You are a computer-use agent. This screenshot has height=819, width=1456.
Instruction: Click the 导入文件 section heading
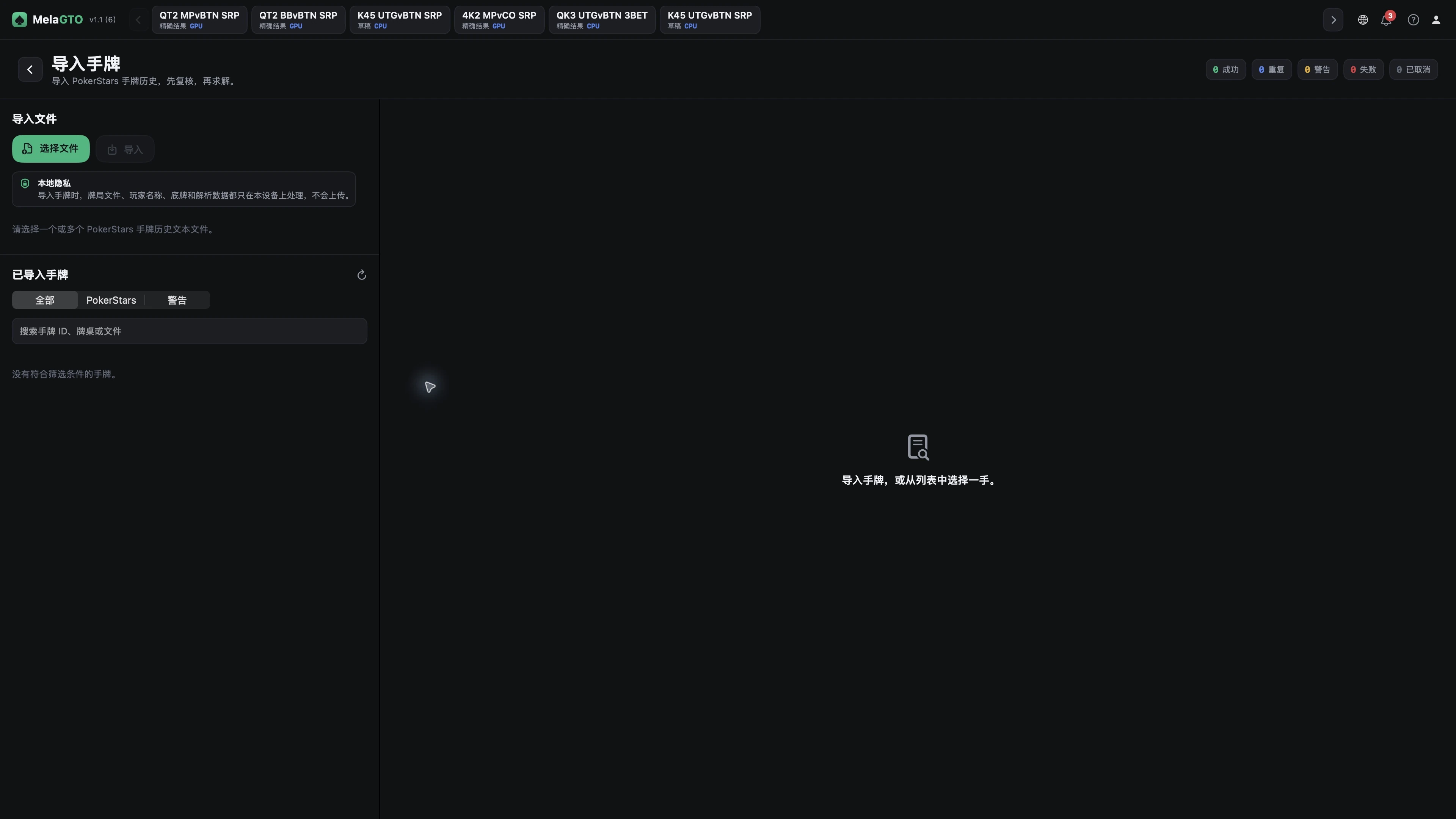click(35, 119)
